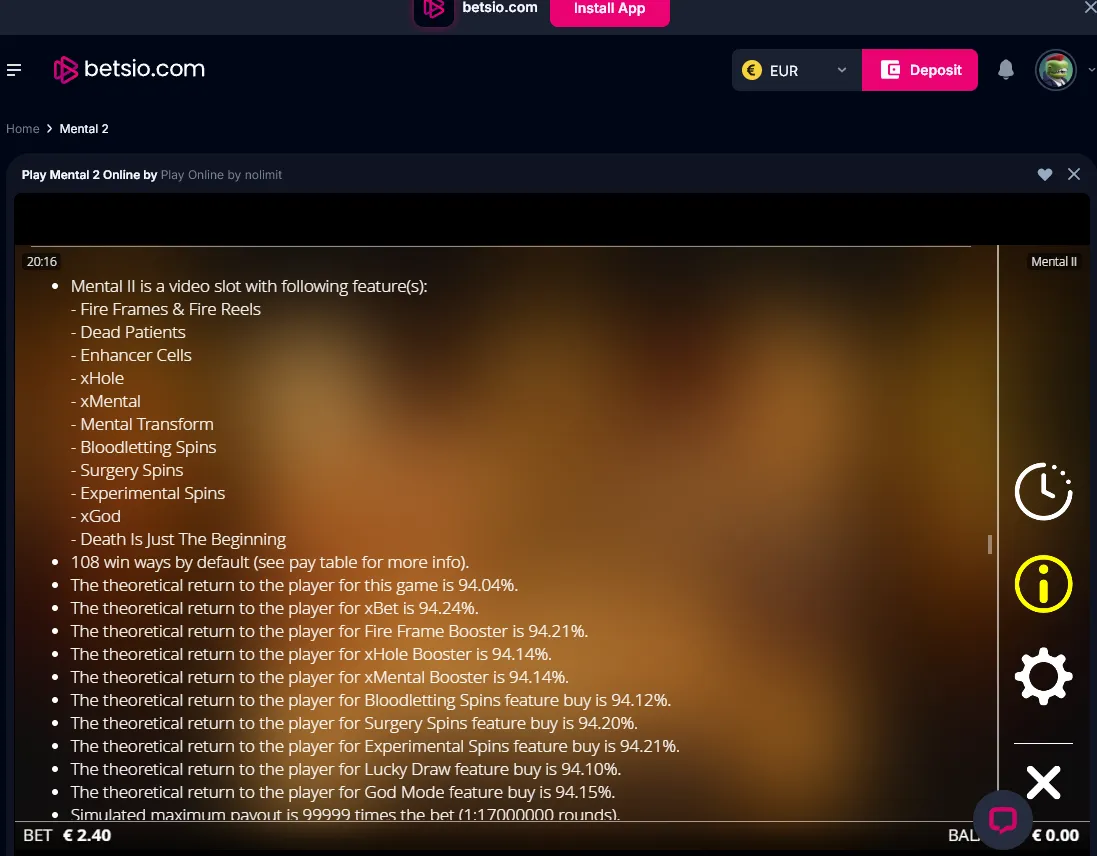Click the '108 win ways by default' line

[270, 562]
